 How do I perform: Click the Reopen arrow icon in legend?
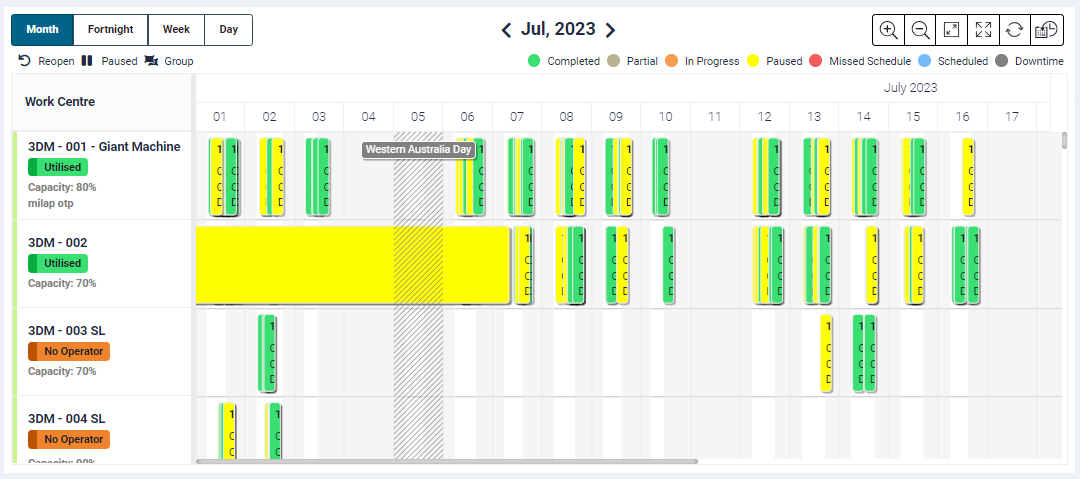(25, 61)
